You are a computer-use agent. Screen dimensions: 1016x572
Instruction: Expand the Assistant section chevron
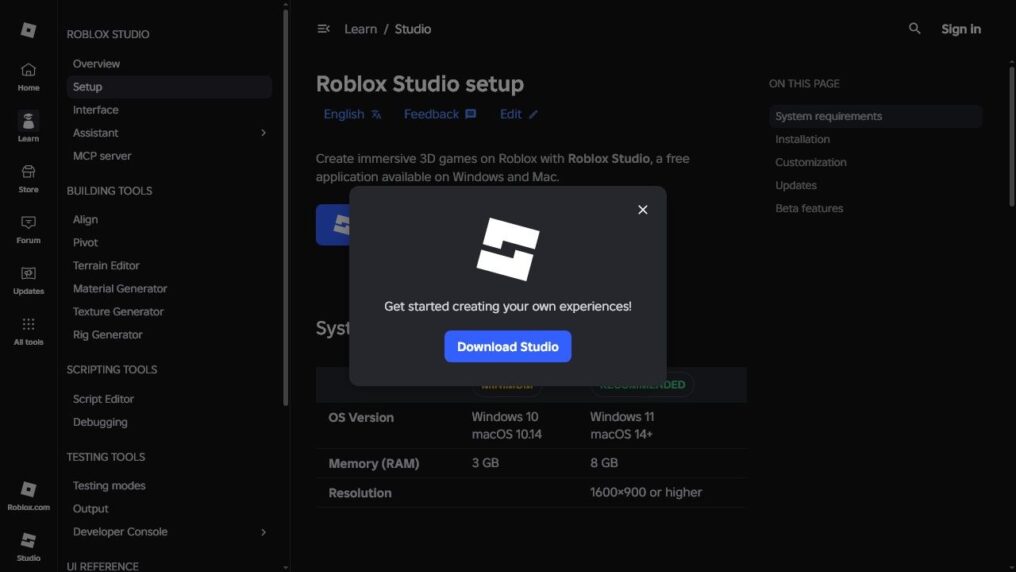tap(263, 133)
